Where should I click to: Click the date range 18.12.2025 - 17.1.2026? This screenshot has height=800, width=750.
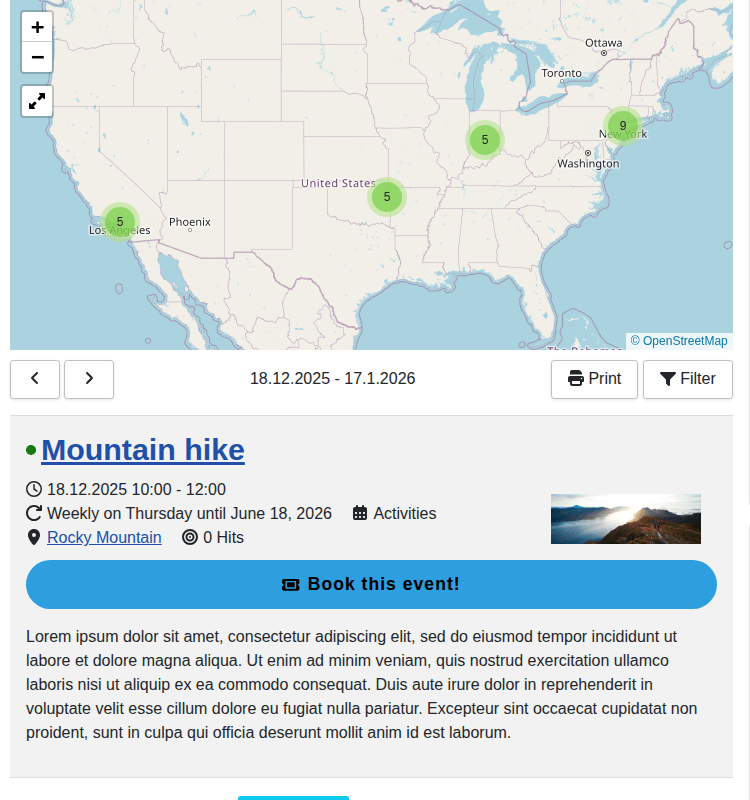pyautogui.click(x=332, y=379)
